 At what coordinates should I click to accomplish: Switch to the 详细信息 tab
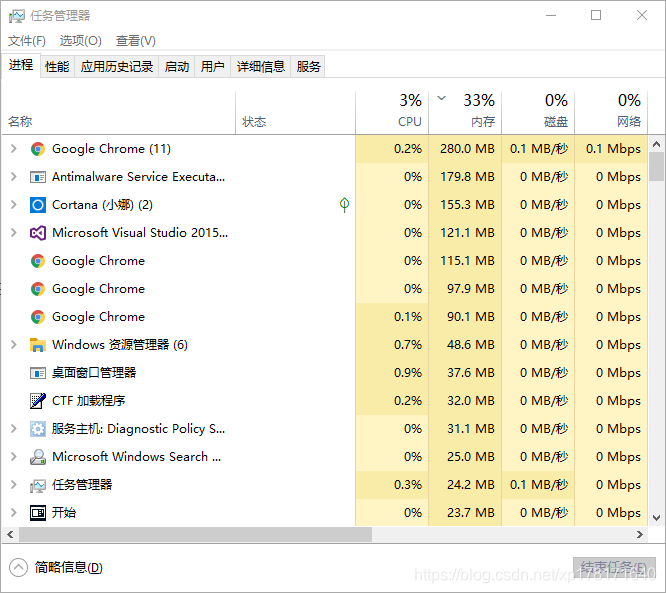(x=261, y=67)
